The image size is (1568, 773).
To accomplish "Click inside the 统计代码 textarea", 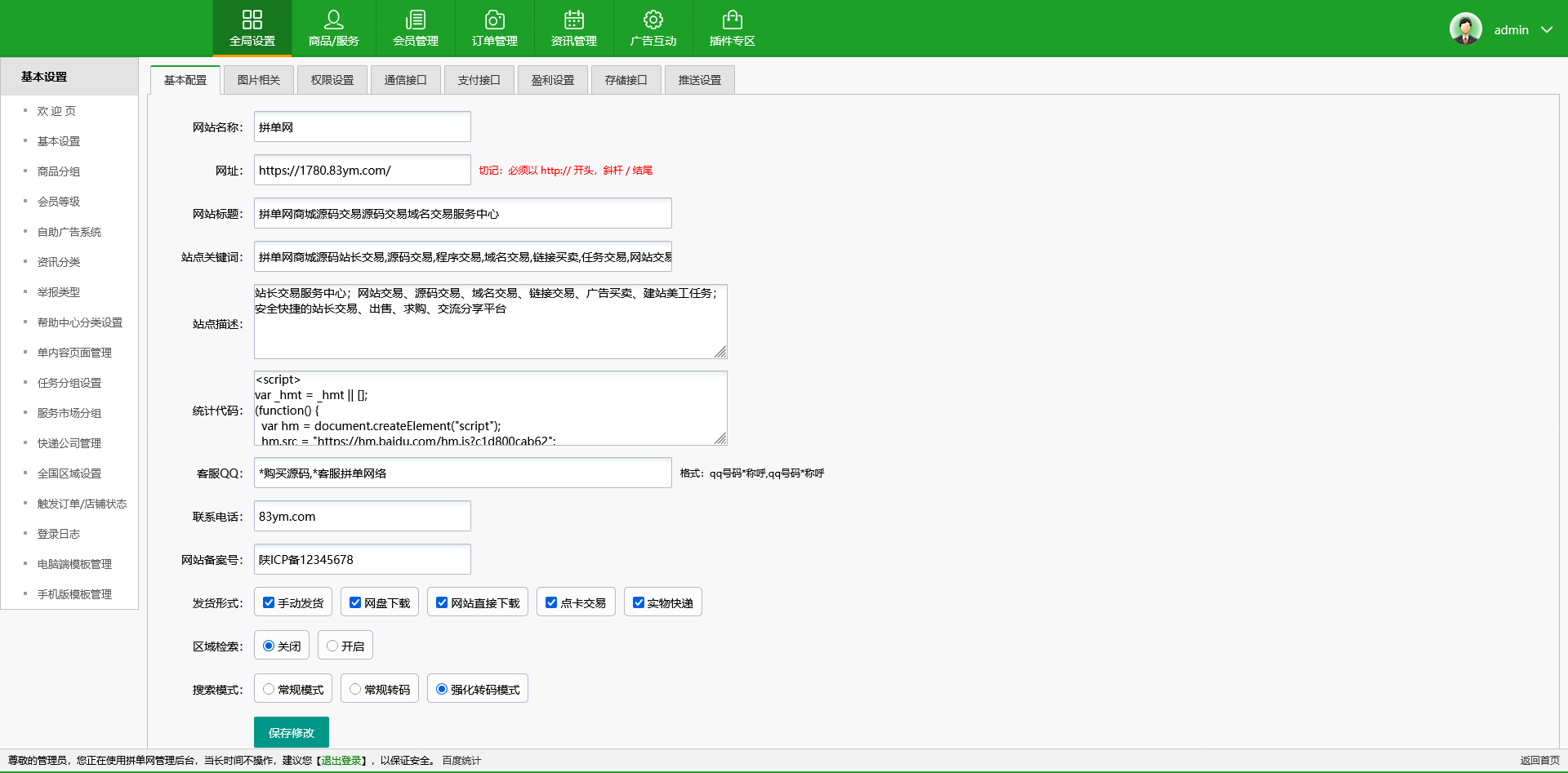I will tap(491, 408).
